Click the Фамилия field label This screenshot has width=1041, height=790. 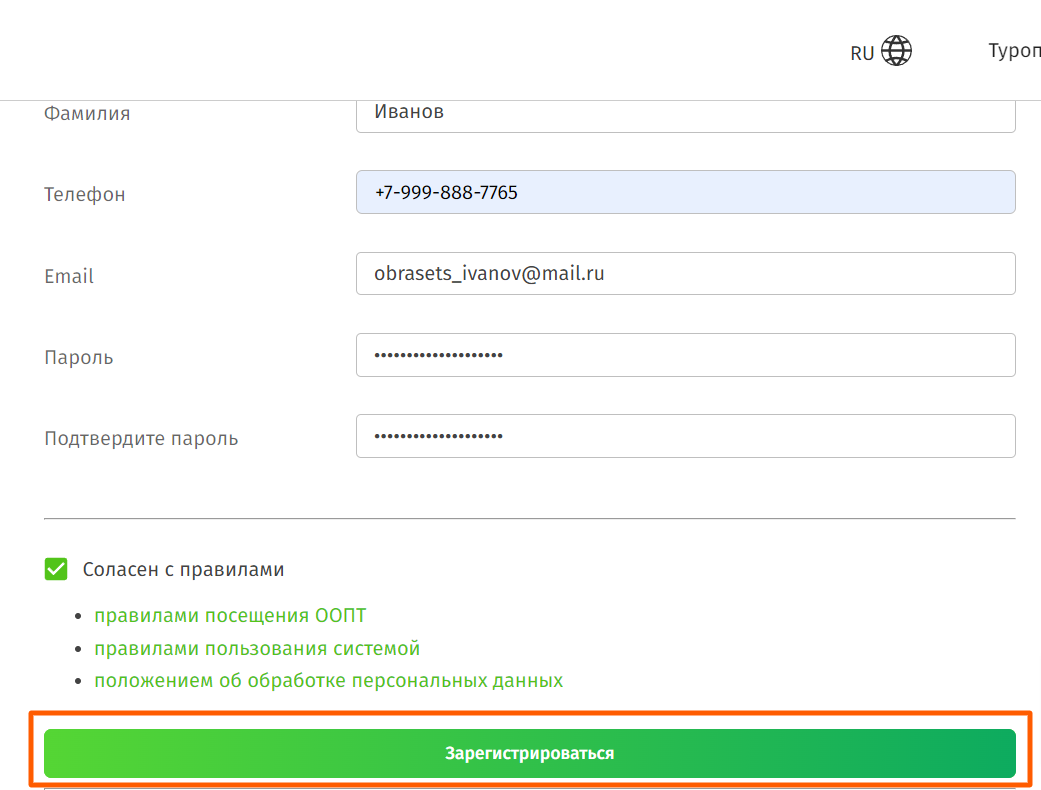(87, 114)
